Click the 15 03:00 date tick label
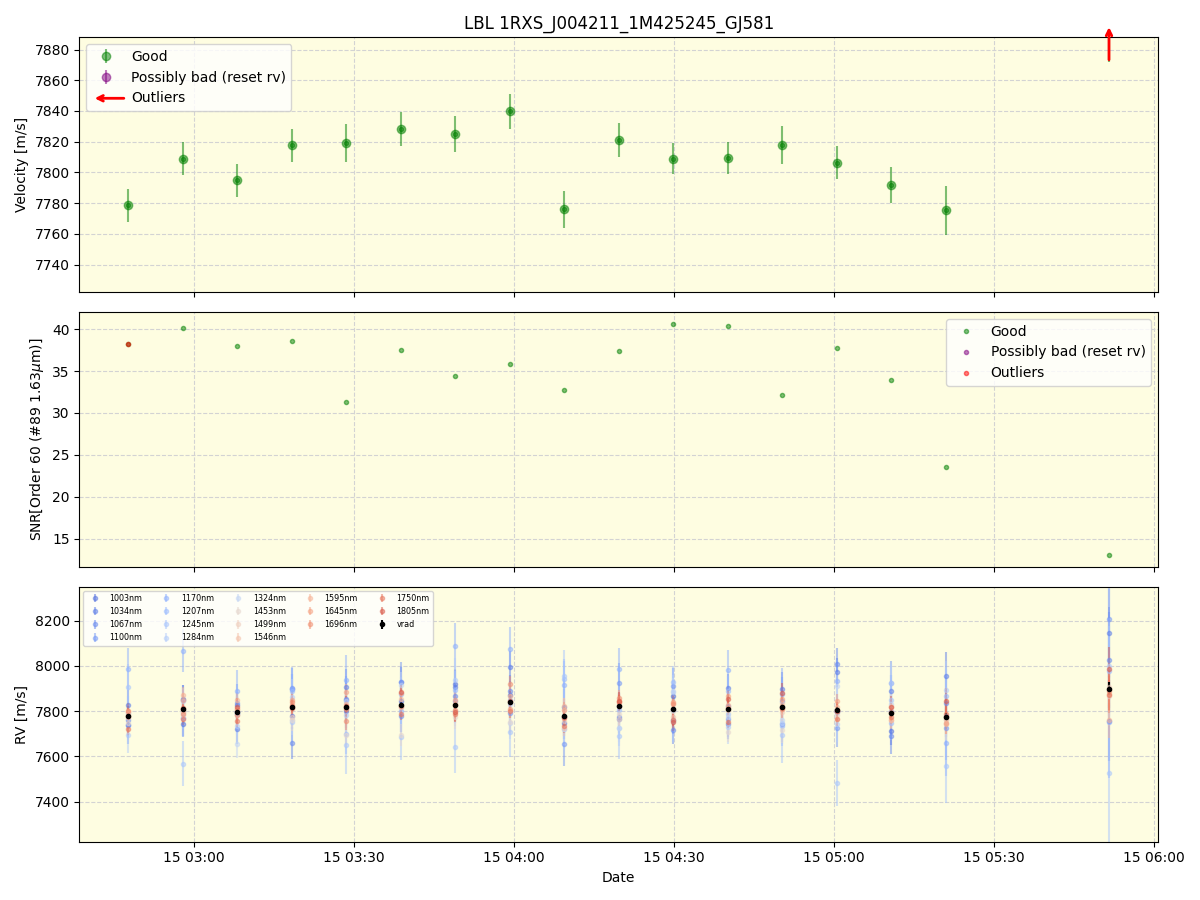Image resolution: width=1200 pixels, height=900 pixels. (194, 857)
